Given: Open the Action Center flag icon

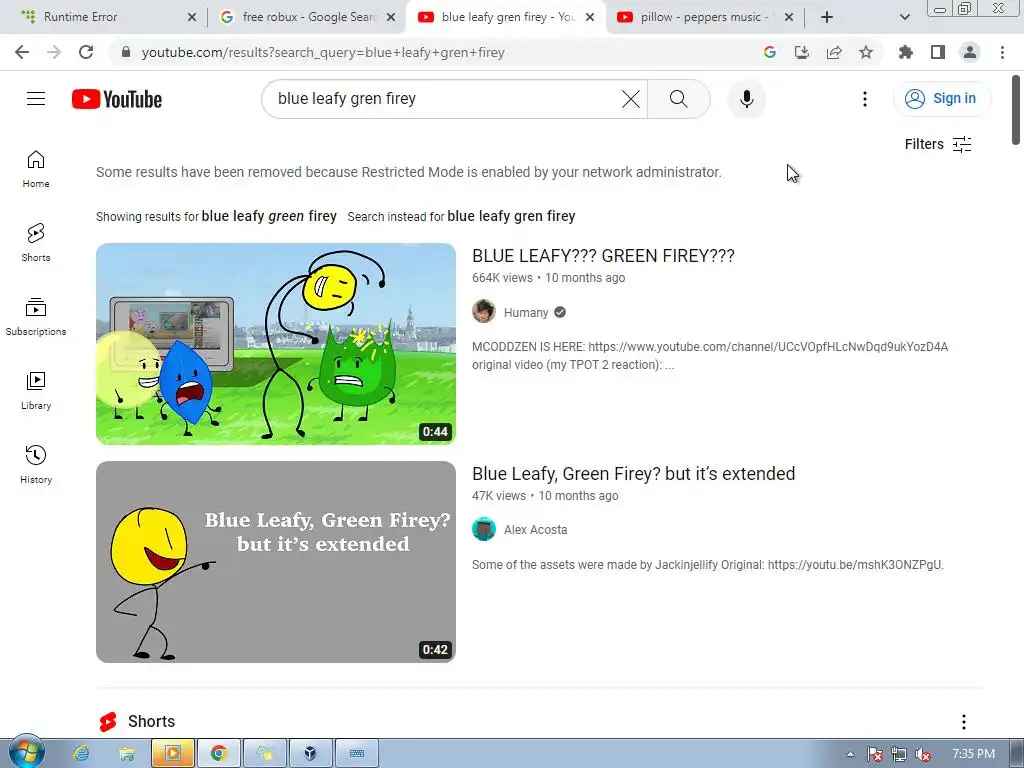Looking at the screenshot, I should (x=874, y=754).
